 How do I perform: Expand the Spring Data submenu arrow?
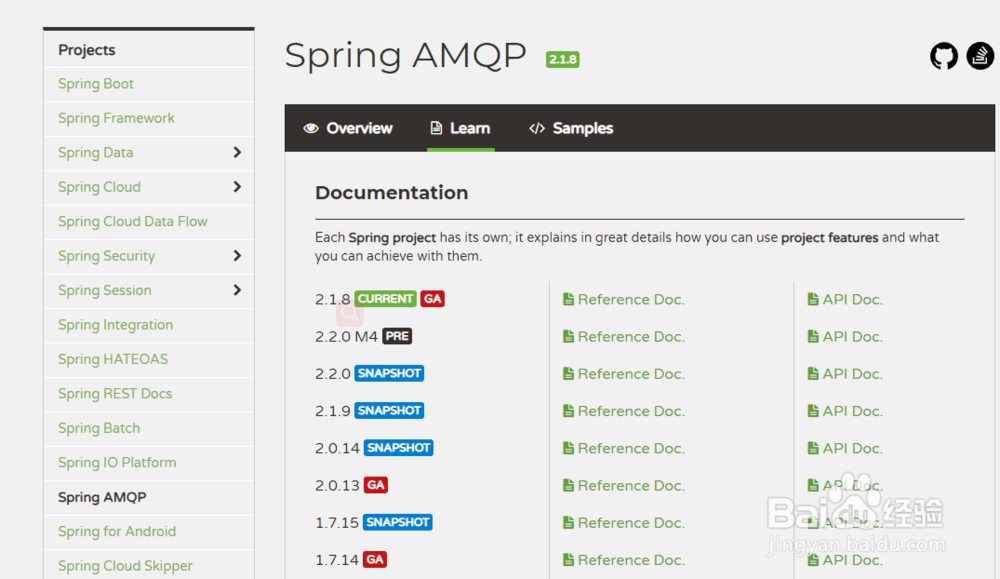(x=237, y=152)
